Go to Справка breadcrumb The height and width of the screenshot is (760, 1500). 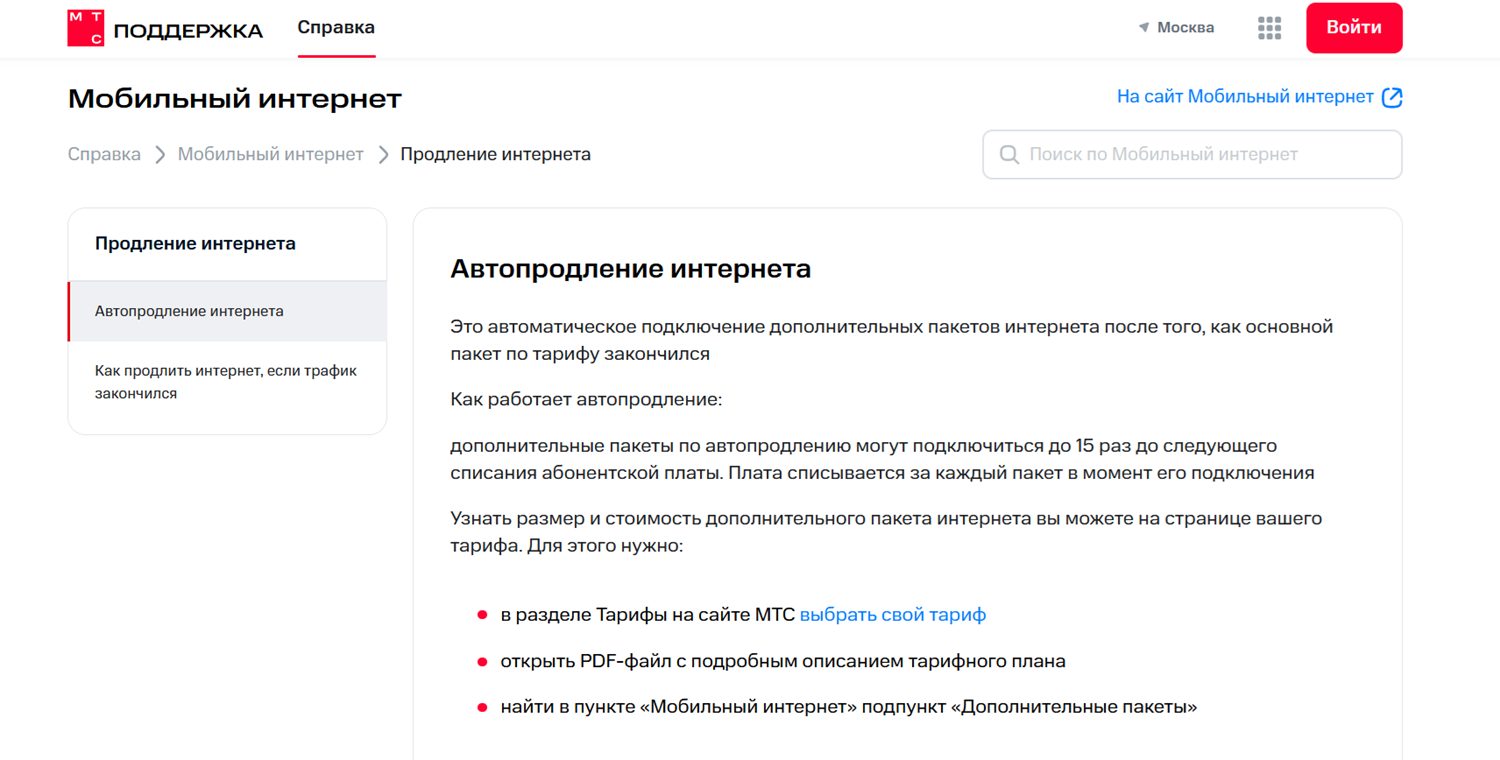(x=104, y=154)
